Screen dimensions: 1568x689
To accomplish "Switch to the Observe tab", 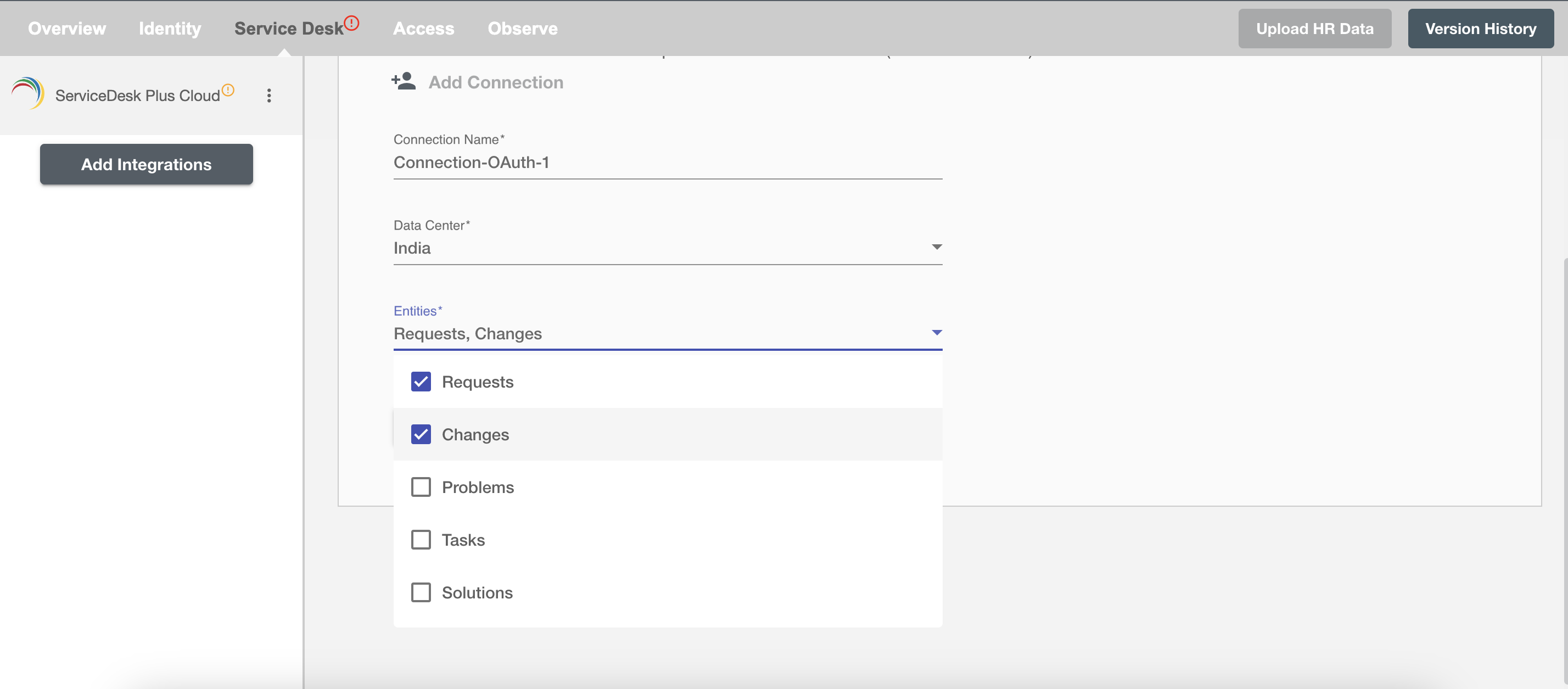I will 522,28.
